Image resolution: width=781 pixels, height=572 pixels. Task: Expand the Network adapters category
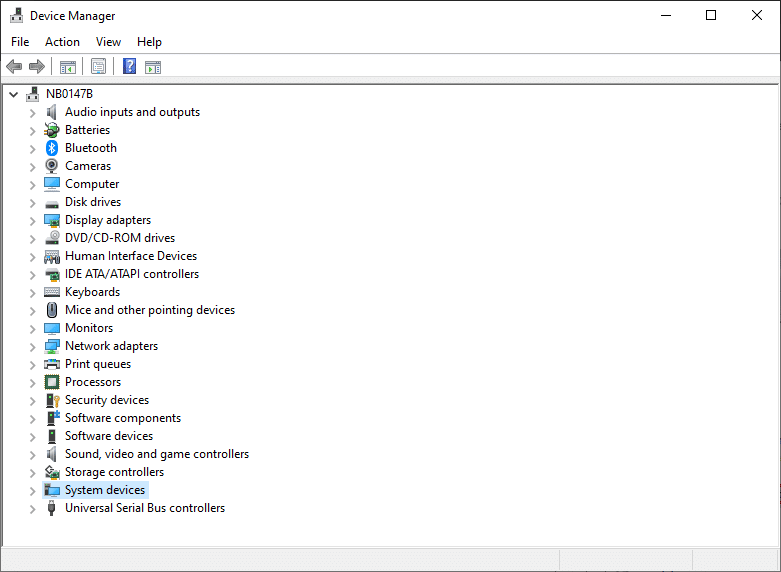click(x=32, y=346)
